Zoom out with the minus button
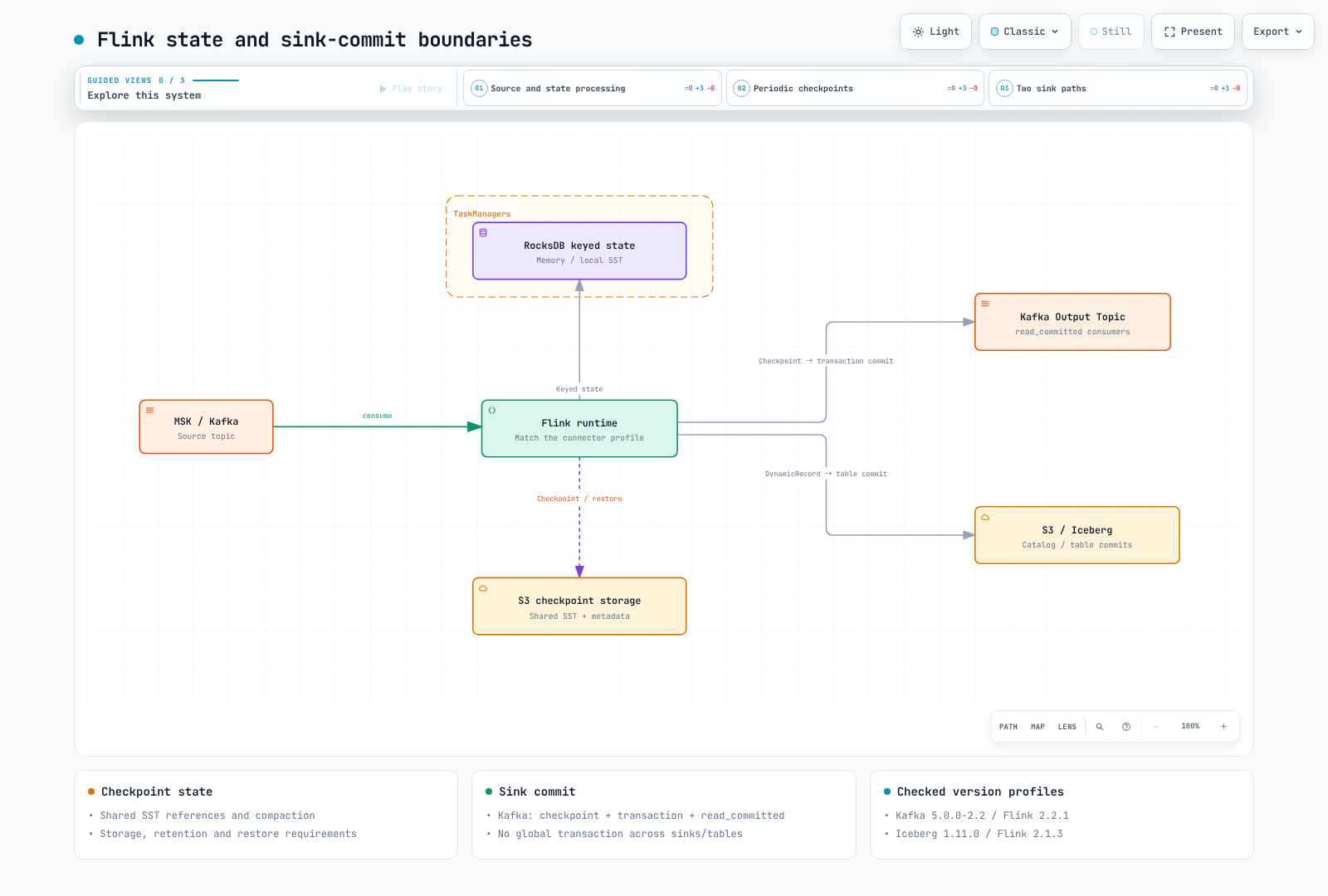This screenshot has width=1328, height=896. click(x=1156, y=727)
